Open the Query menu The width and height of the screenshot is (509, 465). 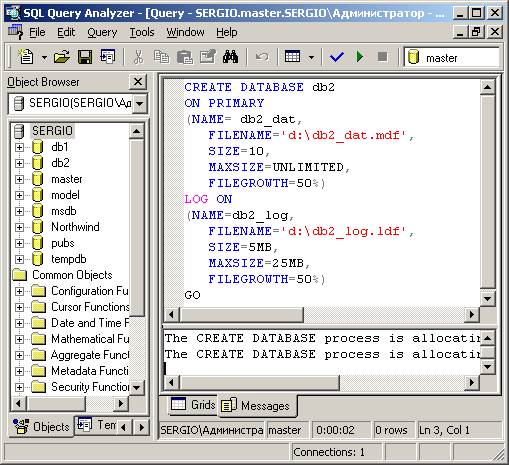(x=102, y=32)
